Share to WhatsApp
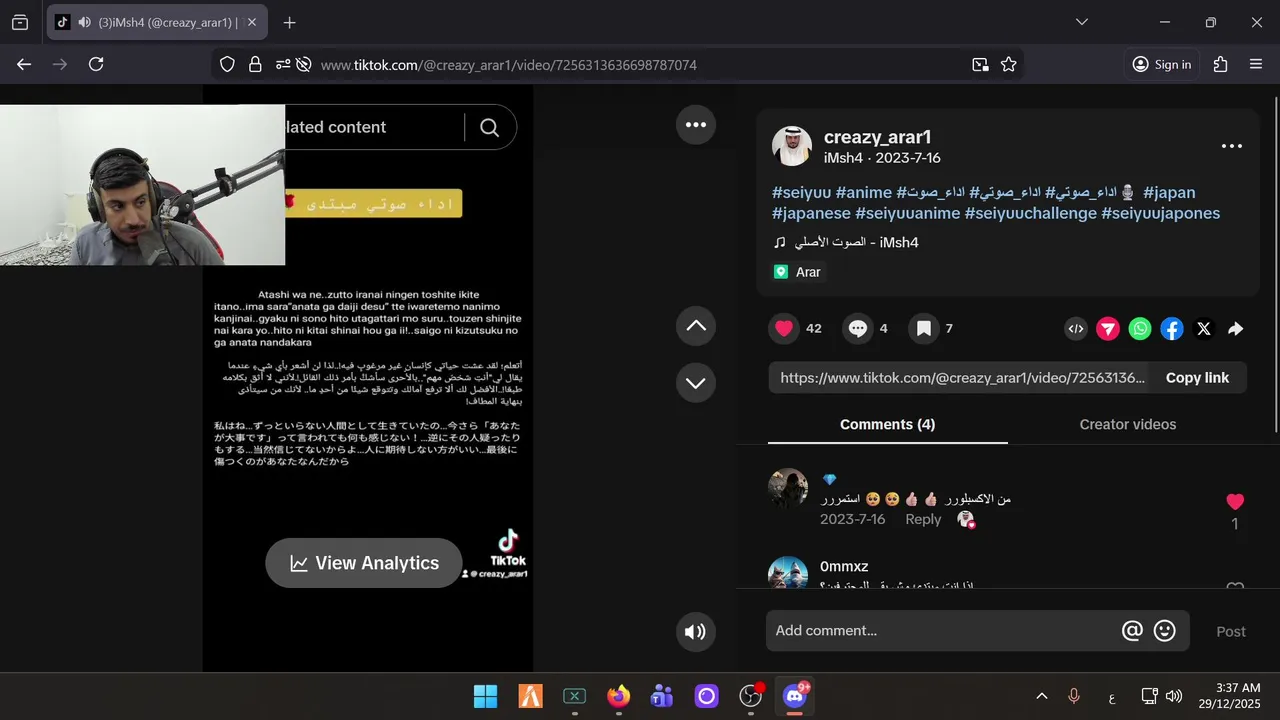Viewport: 1280px width, 720px height. (x=1140, y=329)
